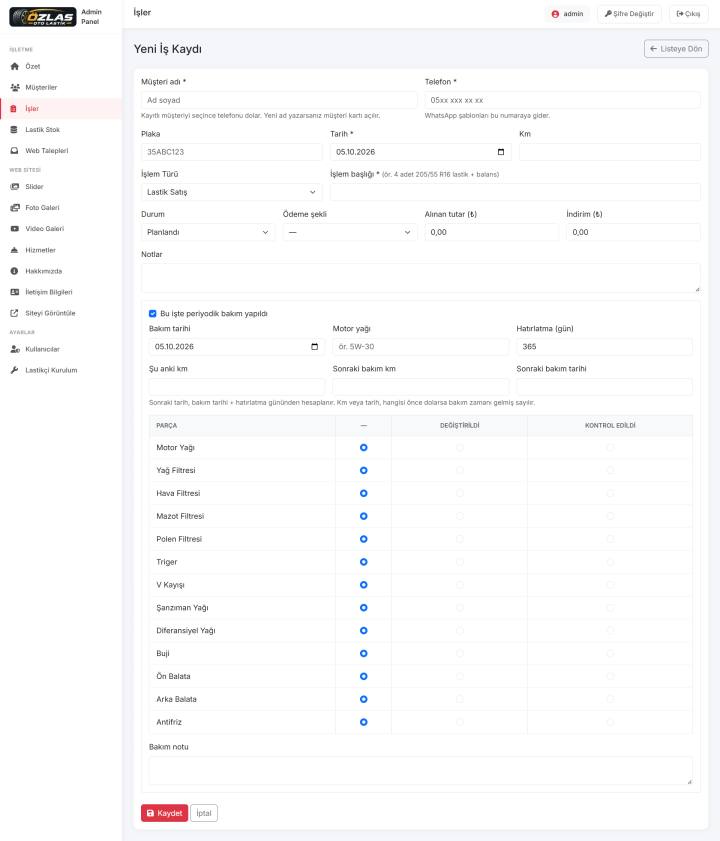
Task: Select Kontrol Edildi for Yağ Filtresi
Action: [x=610, y=470]
